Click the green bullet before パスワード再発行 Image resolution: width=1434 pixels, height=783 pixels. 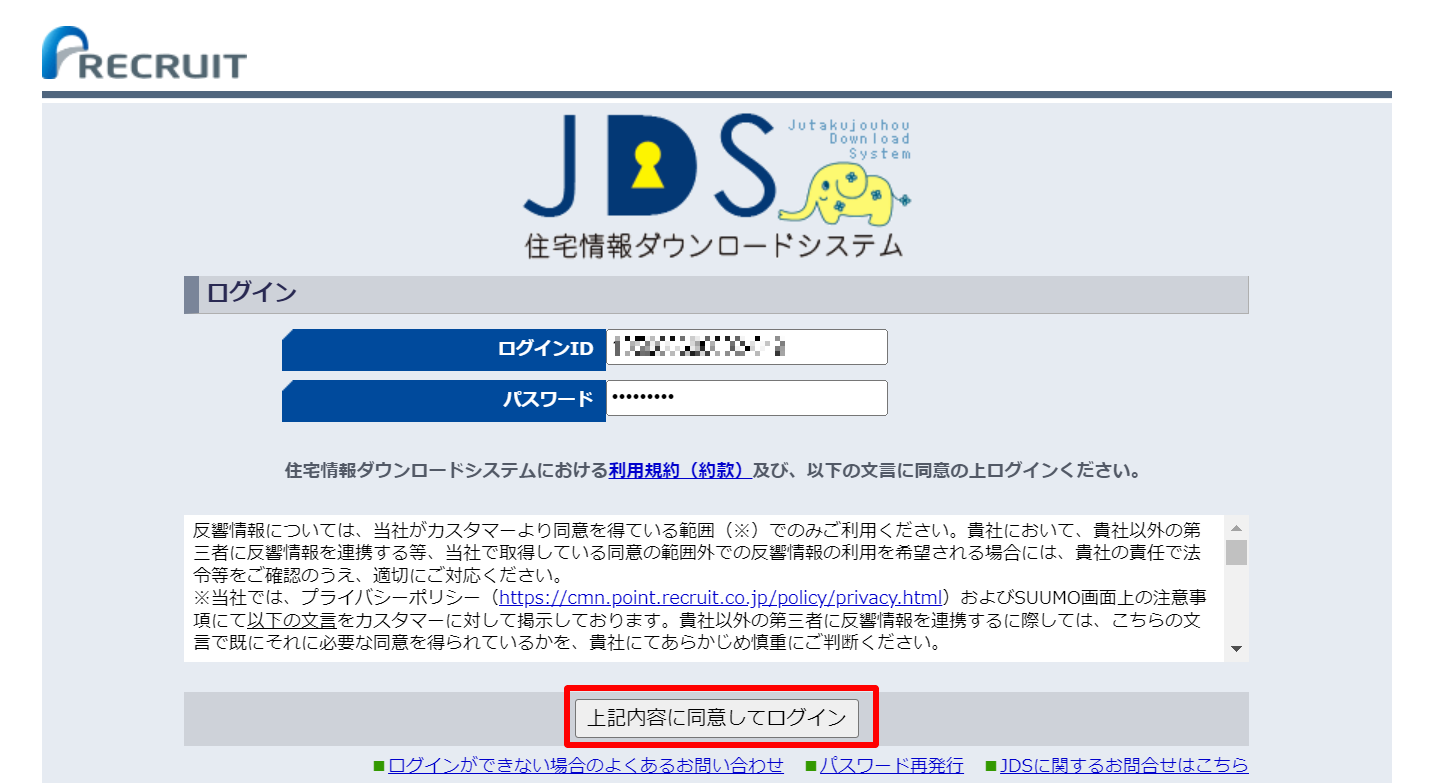coord(810,766)
